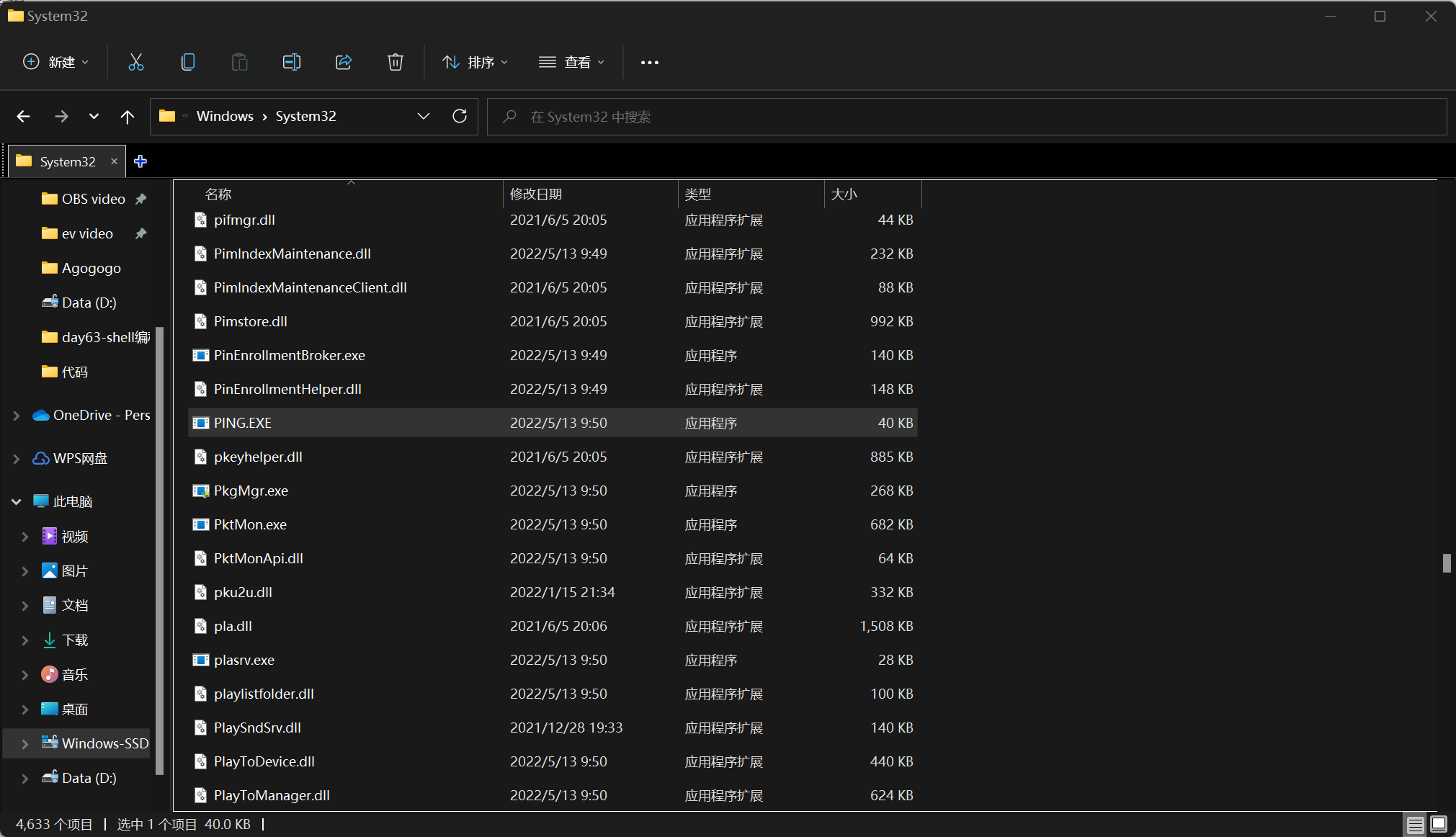Click the vertical scrollbar thumb of file list
This screenshot has width=1456, height=837.
1446,563
